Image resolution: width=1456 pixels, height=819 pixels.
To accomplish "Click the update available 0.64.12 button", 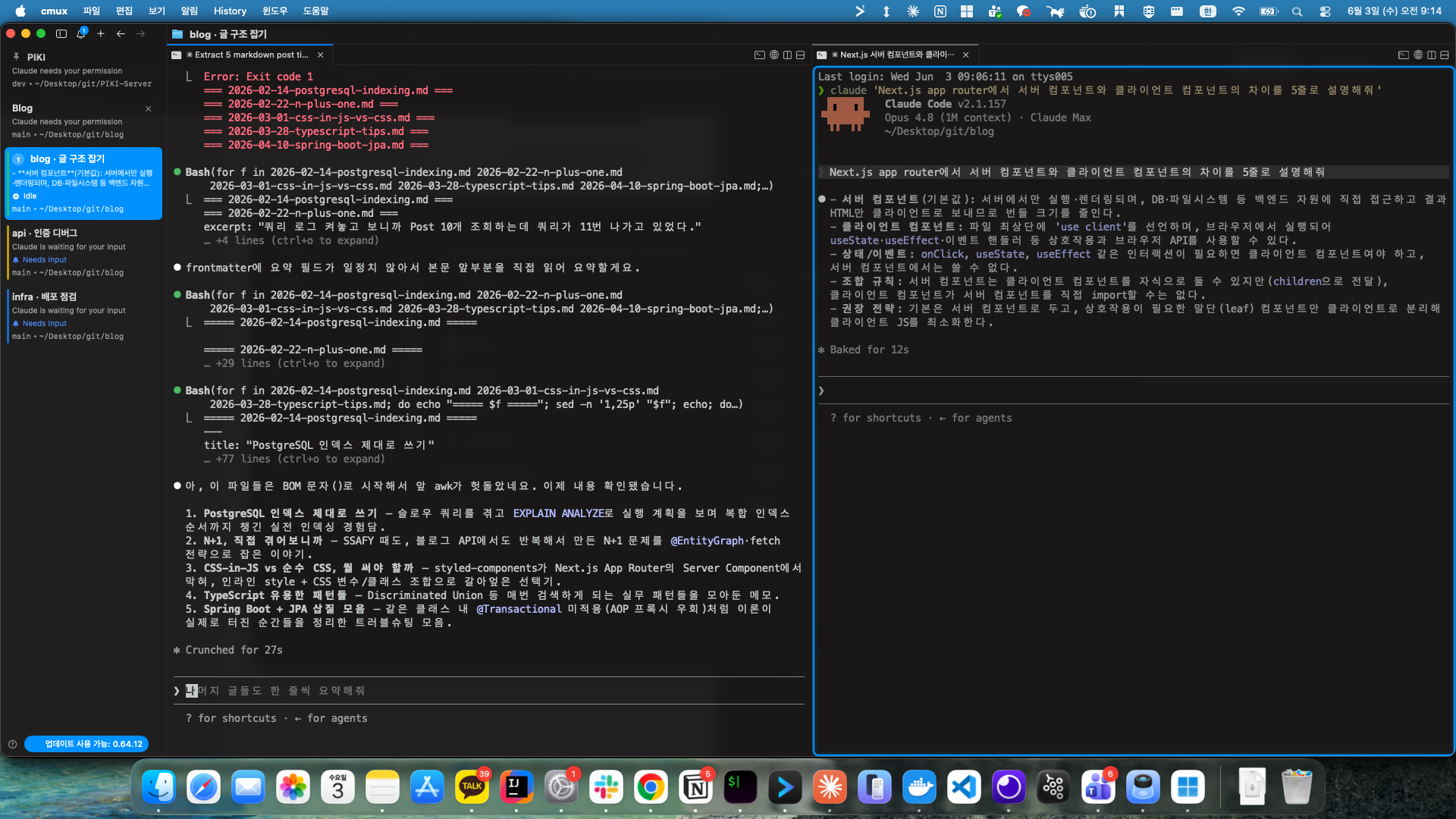I will point(86,744).
